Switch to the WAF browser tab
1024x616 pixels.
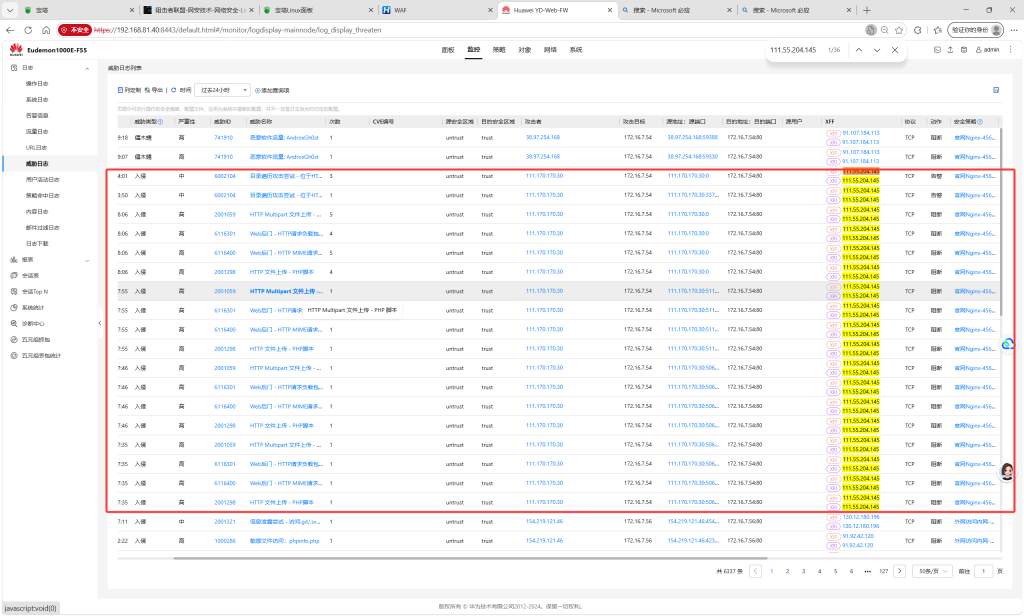[436, 10]
